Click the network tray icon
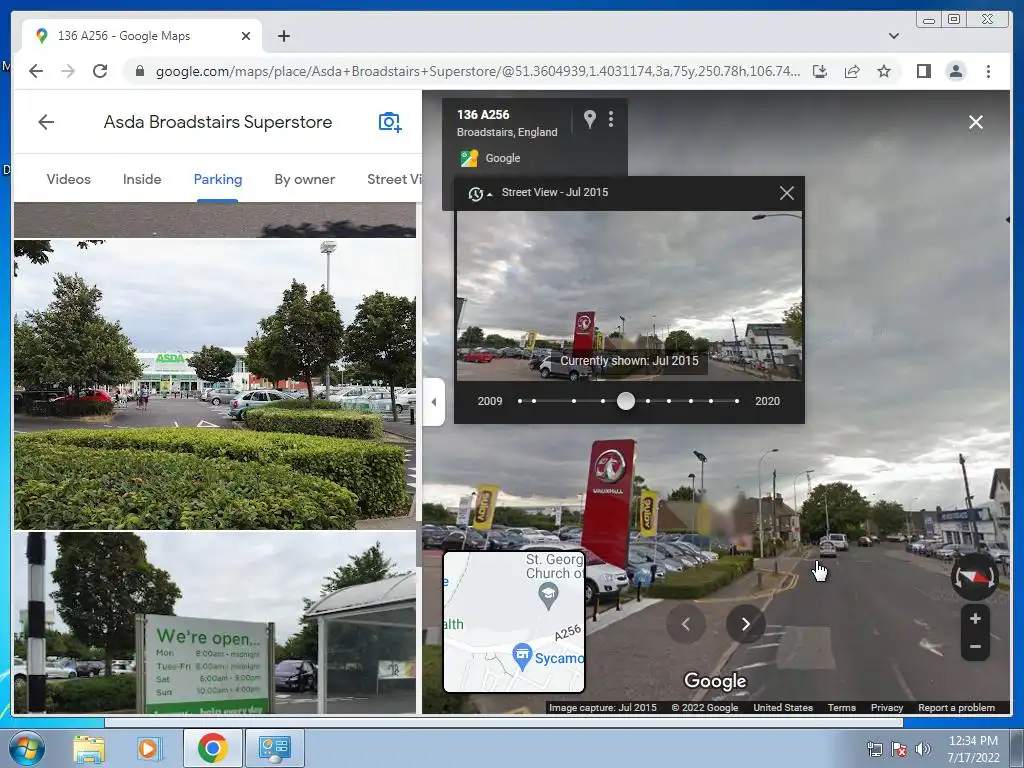 pos(874,749)
